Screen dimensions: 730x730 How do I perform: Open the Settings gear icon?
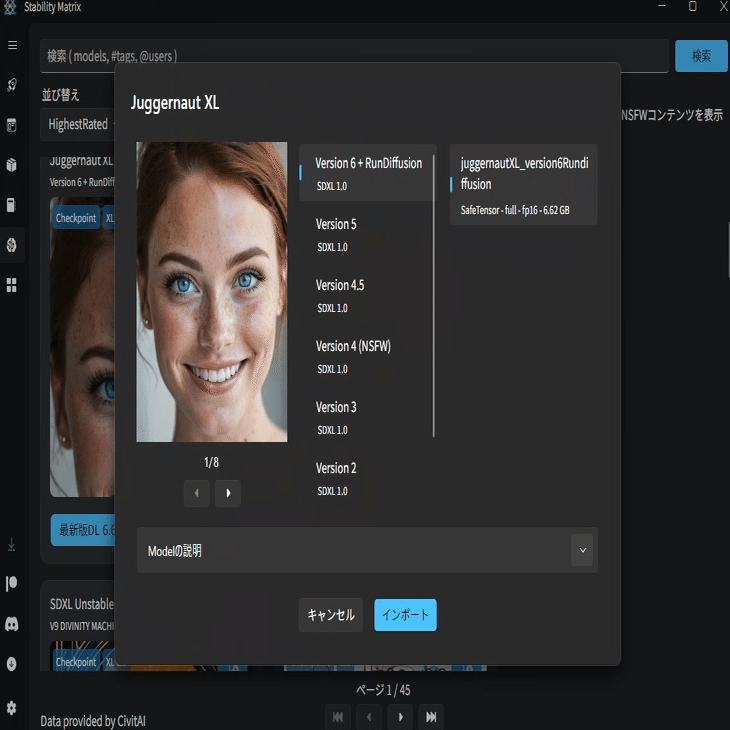click(12, 708)
